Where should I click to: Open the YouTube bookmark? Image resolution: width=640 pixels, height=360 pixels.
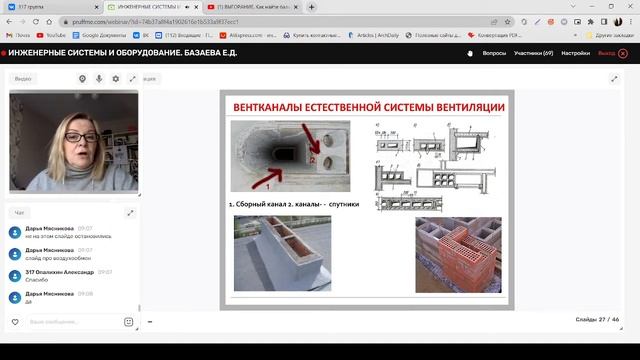[x=51, y=36]
